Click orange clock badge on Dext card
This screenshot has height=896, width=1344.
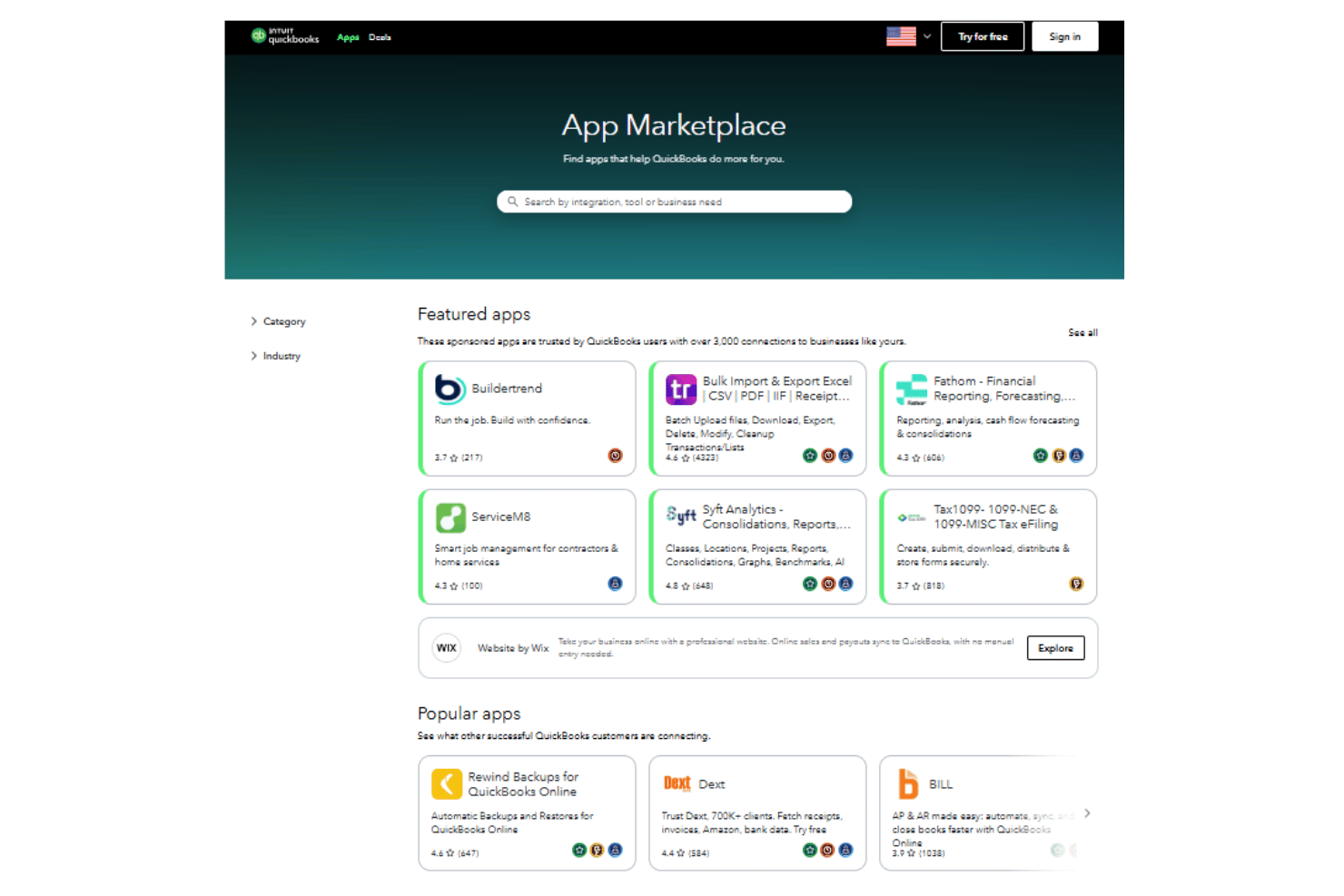pos(827,851)
